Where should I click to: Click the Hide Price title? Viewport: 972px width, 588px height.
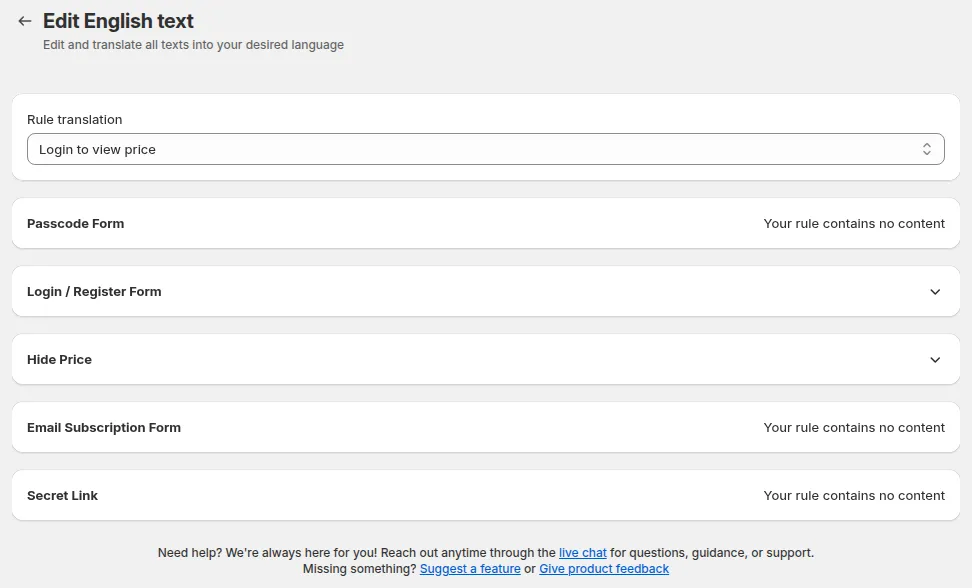[60, 360]
